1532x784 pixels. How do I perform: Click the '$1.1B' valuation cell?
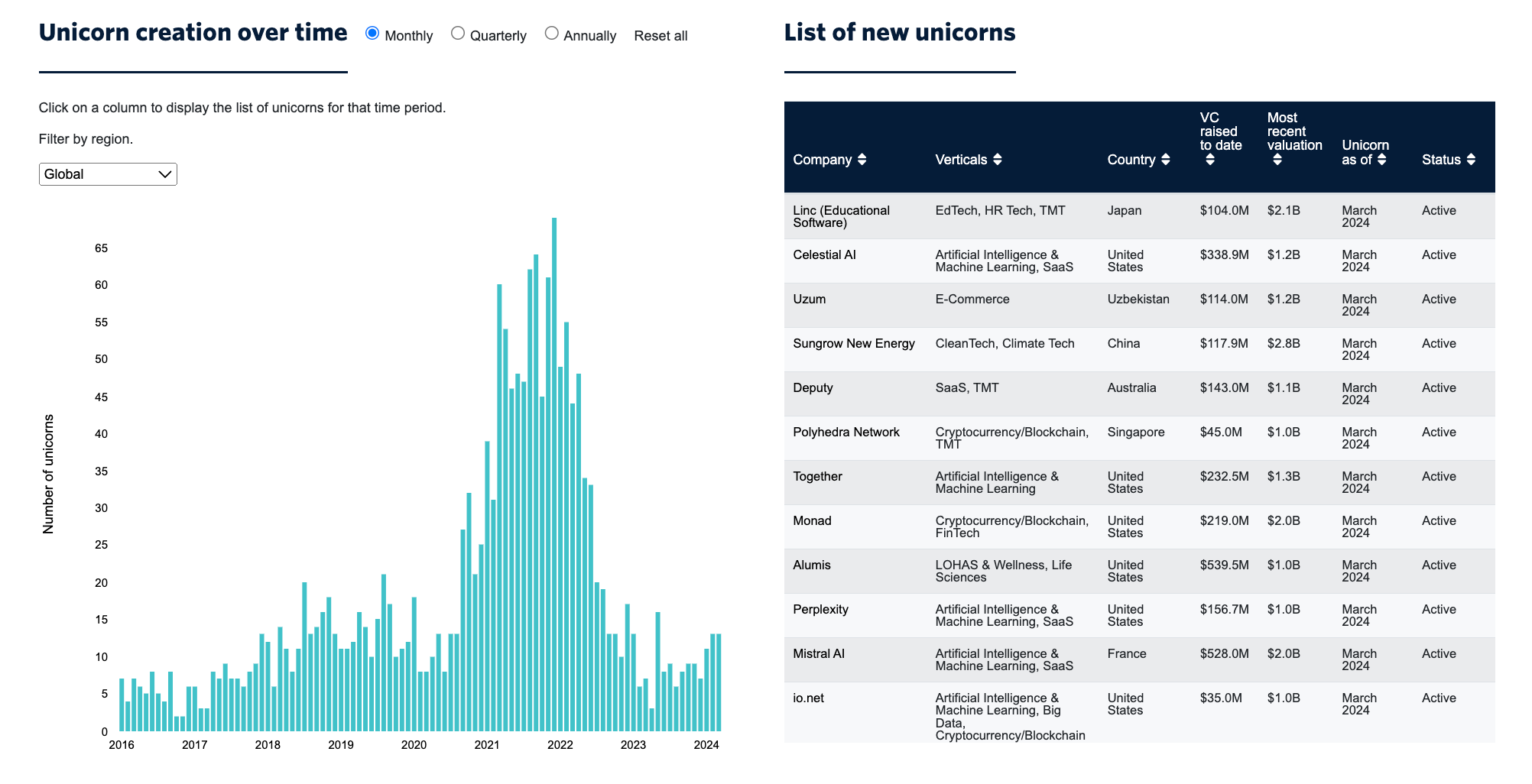[1284, 388]
